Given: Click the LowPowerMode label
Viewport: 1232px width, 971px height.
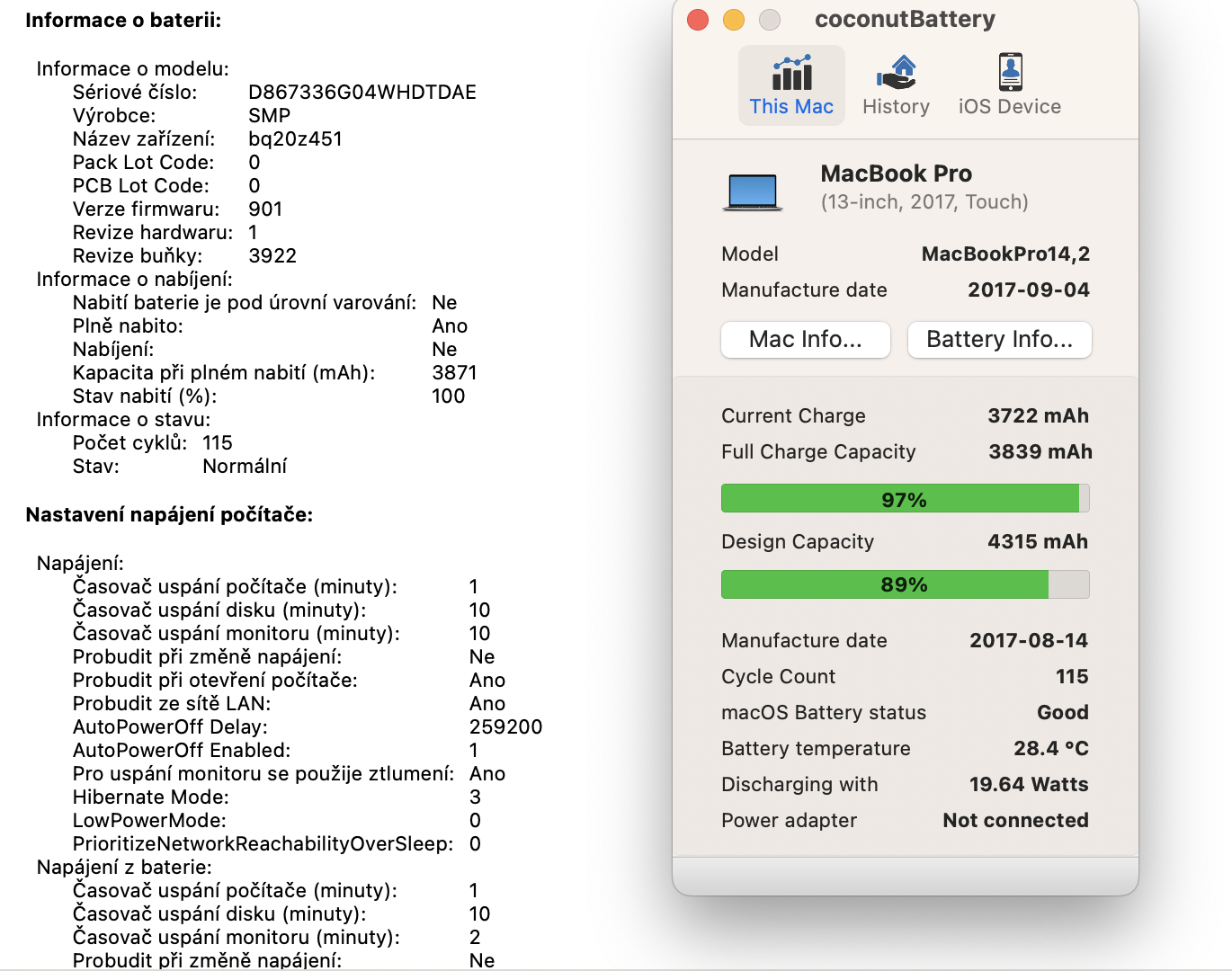Looking at the screenshot, I should 149,821.
